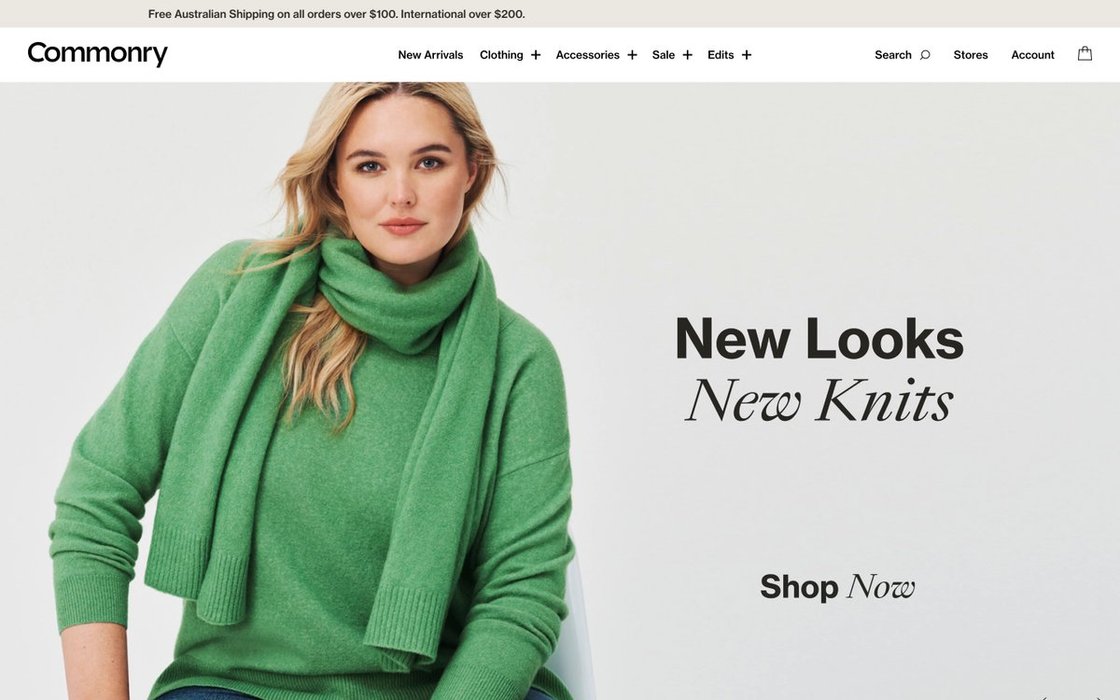Screen dimensions: 1120x700
Task: Expand Clothing menu with plus icon
Action: pos(536,55)
